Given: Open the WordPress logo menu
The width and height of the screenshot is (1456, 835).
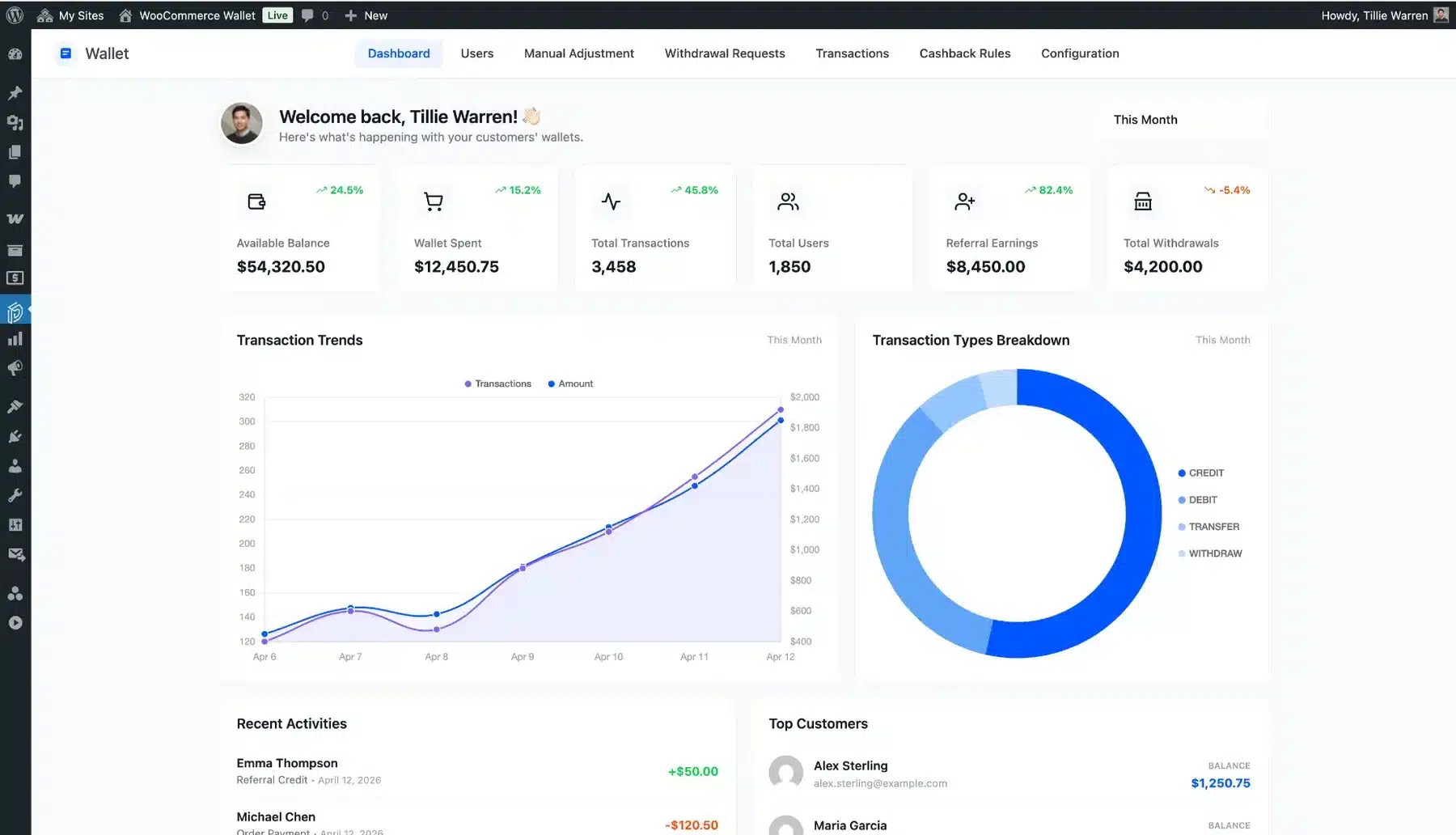Looking at the screenshot, I should (15, 15).
